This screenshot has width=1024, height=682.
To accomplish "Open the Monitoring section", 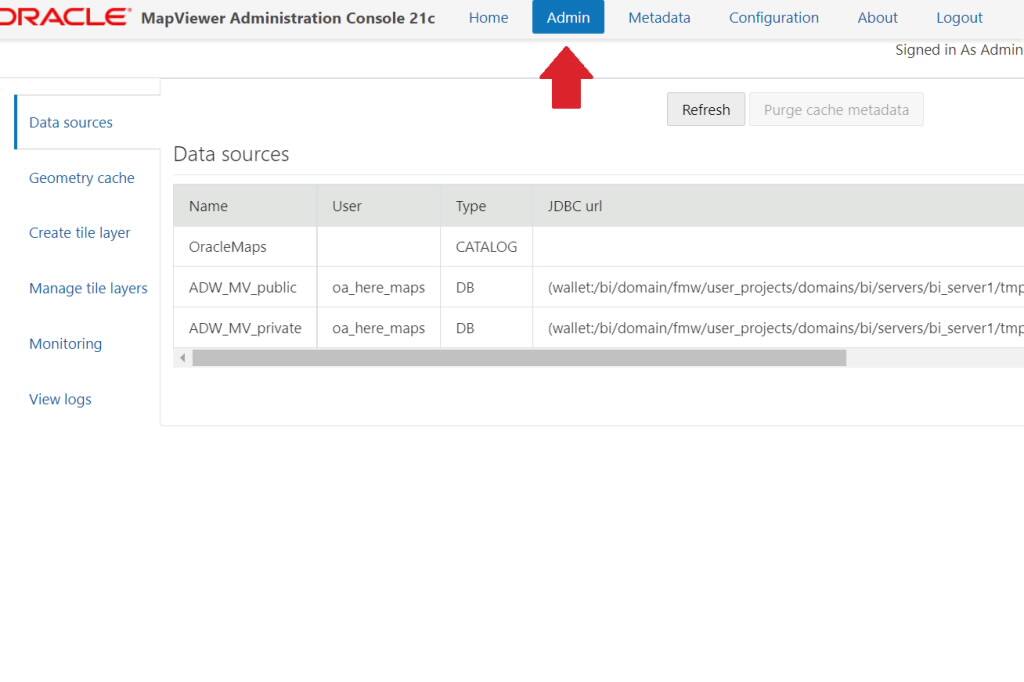I will [x=65, y=343].
